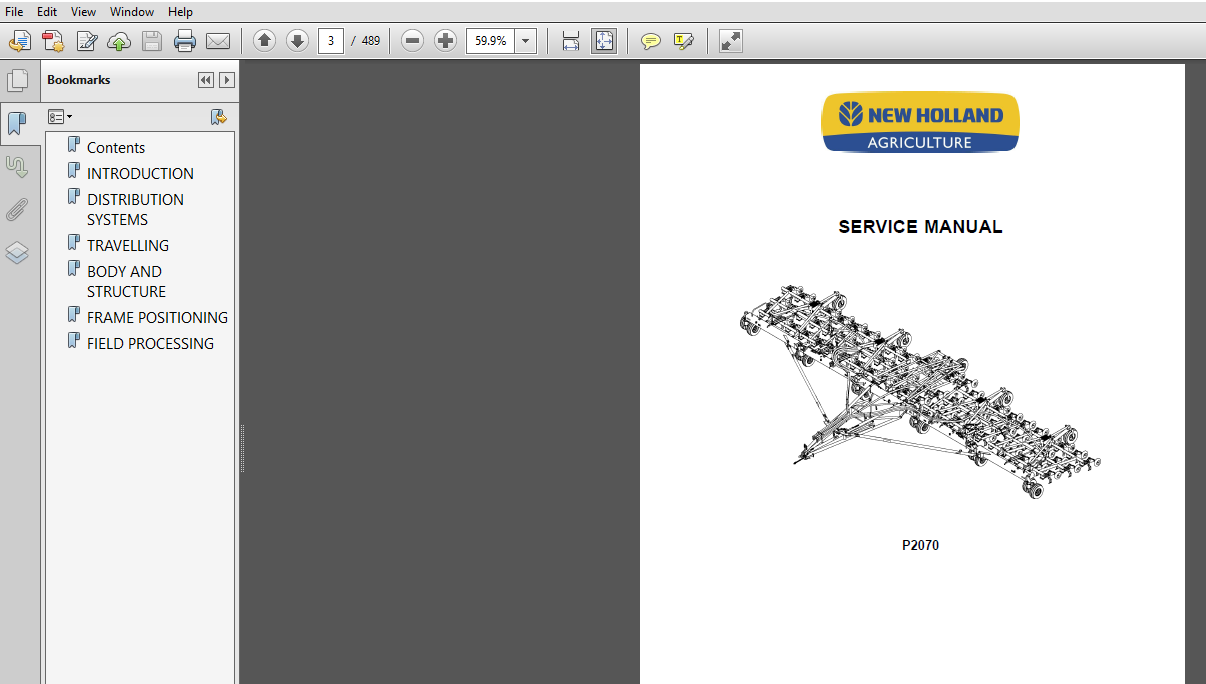Go to next page with down arrow
The image size is (1206, 684).
(297, 41)
